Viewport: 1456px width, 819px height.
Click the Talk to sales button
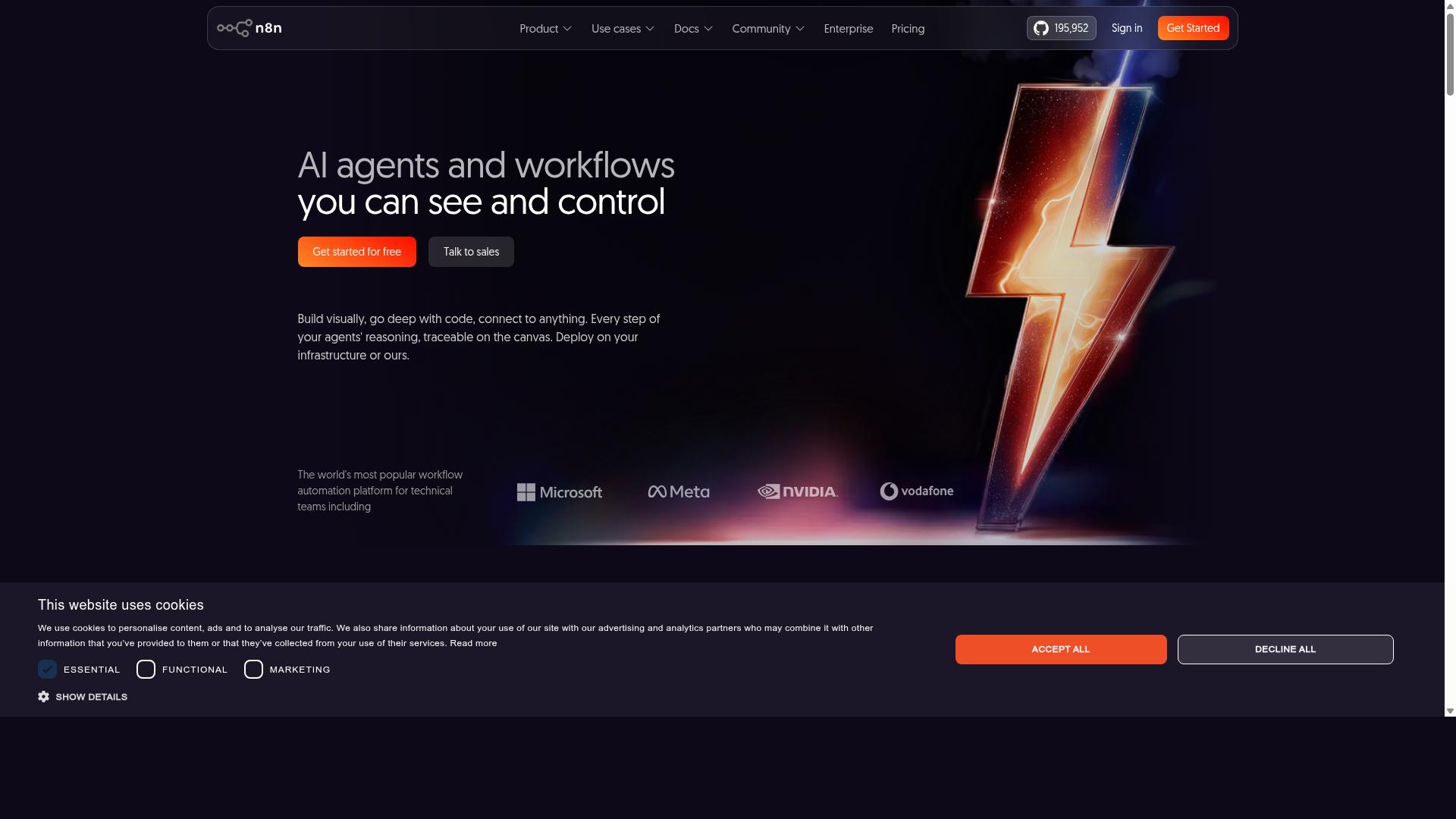[x=471, y=252]
